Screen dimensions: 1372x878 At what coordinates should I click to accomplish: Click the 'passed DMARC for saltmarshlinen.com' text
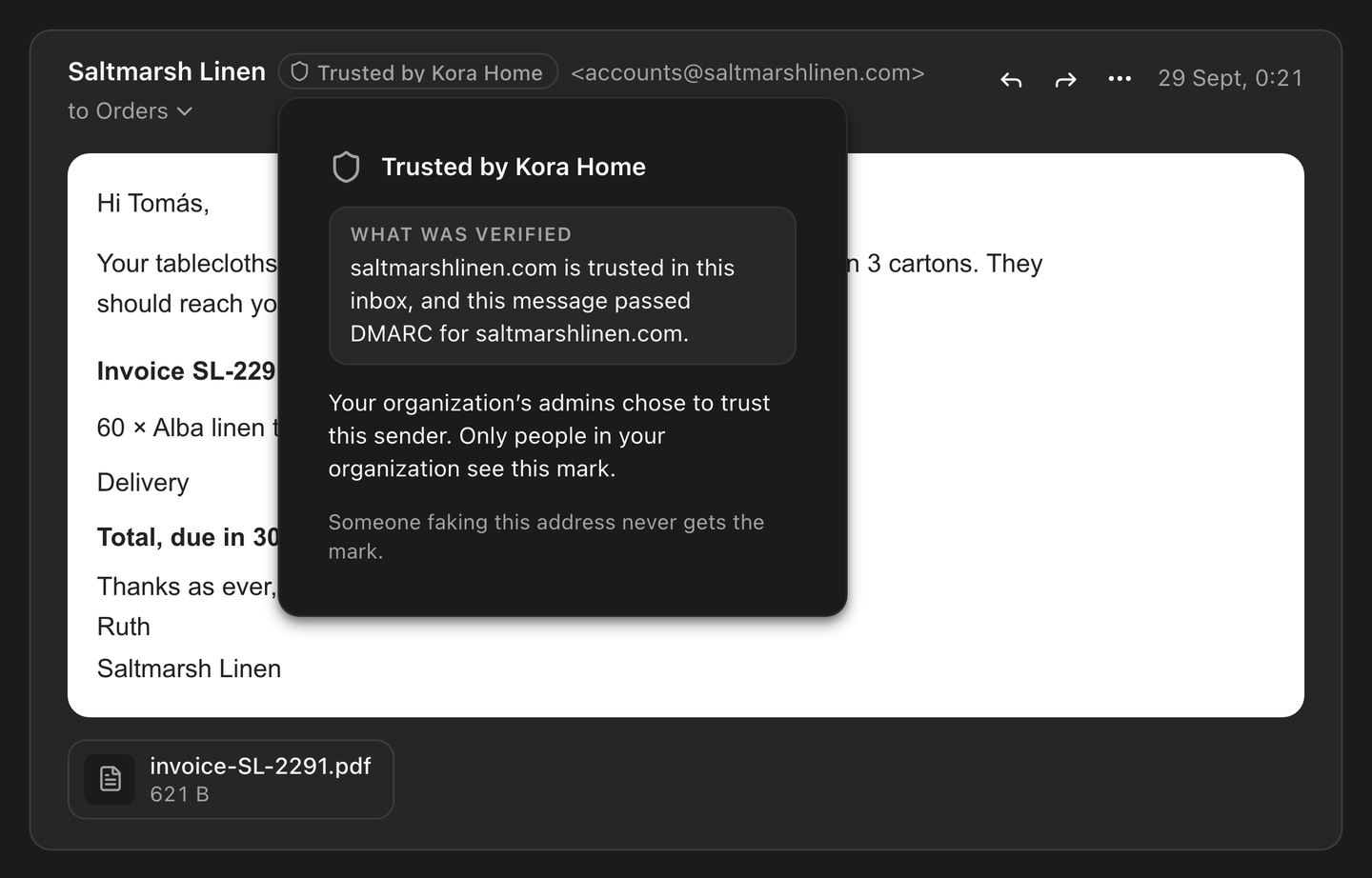pos(519,317)
